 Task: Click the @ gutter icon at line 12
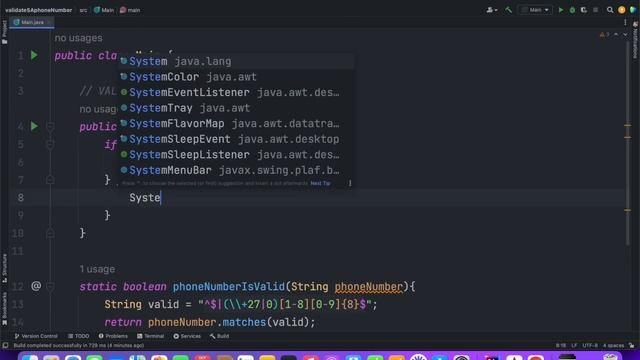(x=36, y=286)
